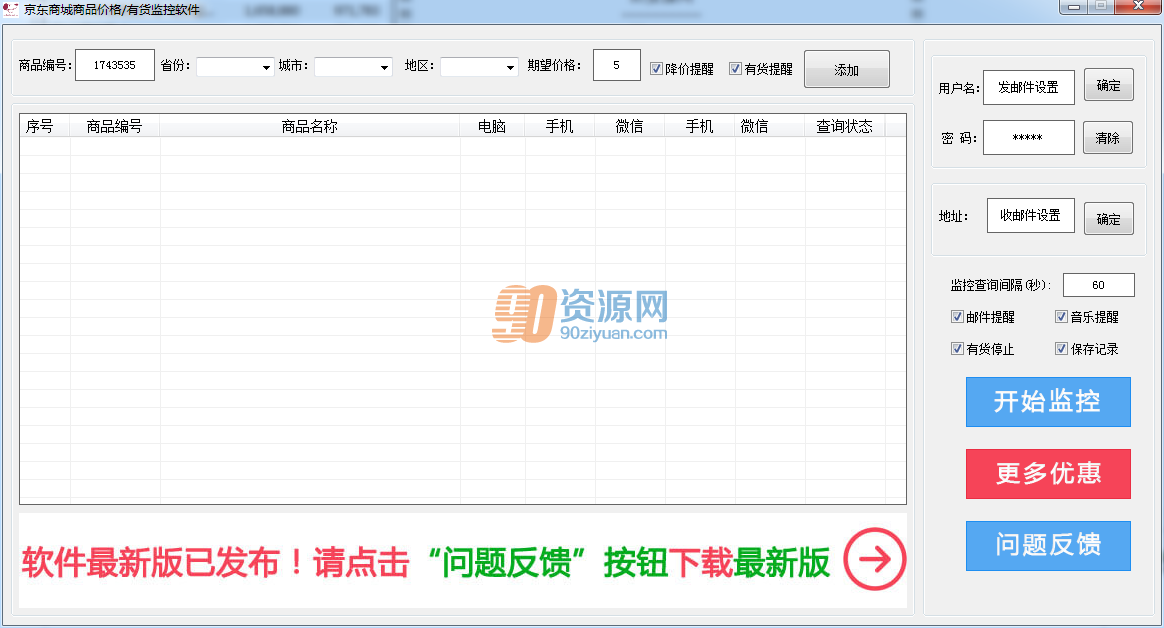Click the 软件最新版已发布 update banner

pos(462,561)
